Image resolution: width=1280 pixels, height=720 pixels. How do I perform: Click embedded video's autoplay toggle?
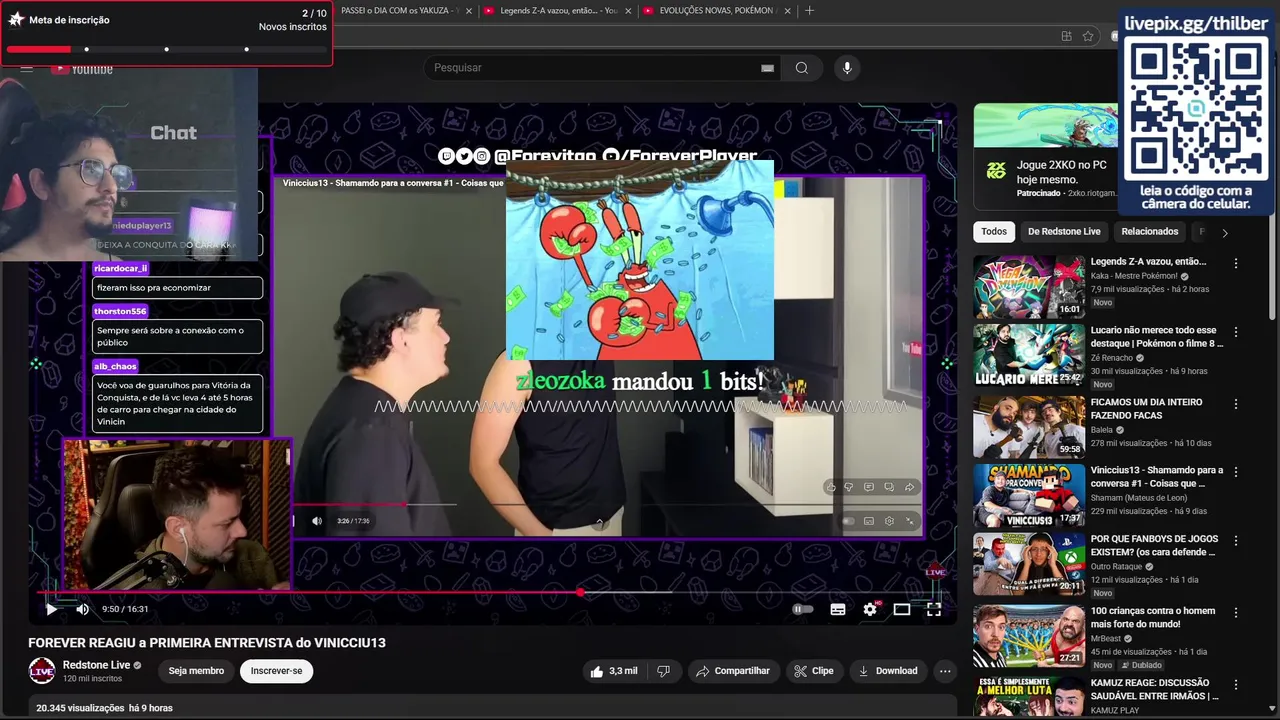pos(848,521)
